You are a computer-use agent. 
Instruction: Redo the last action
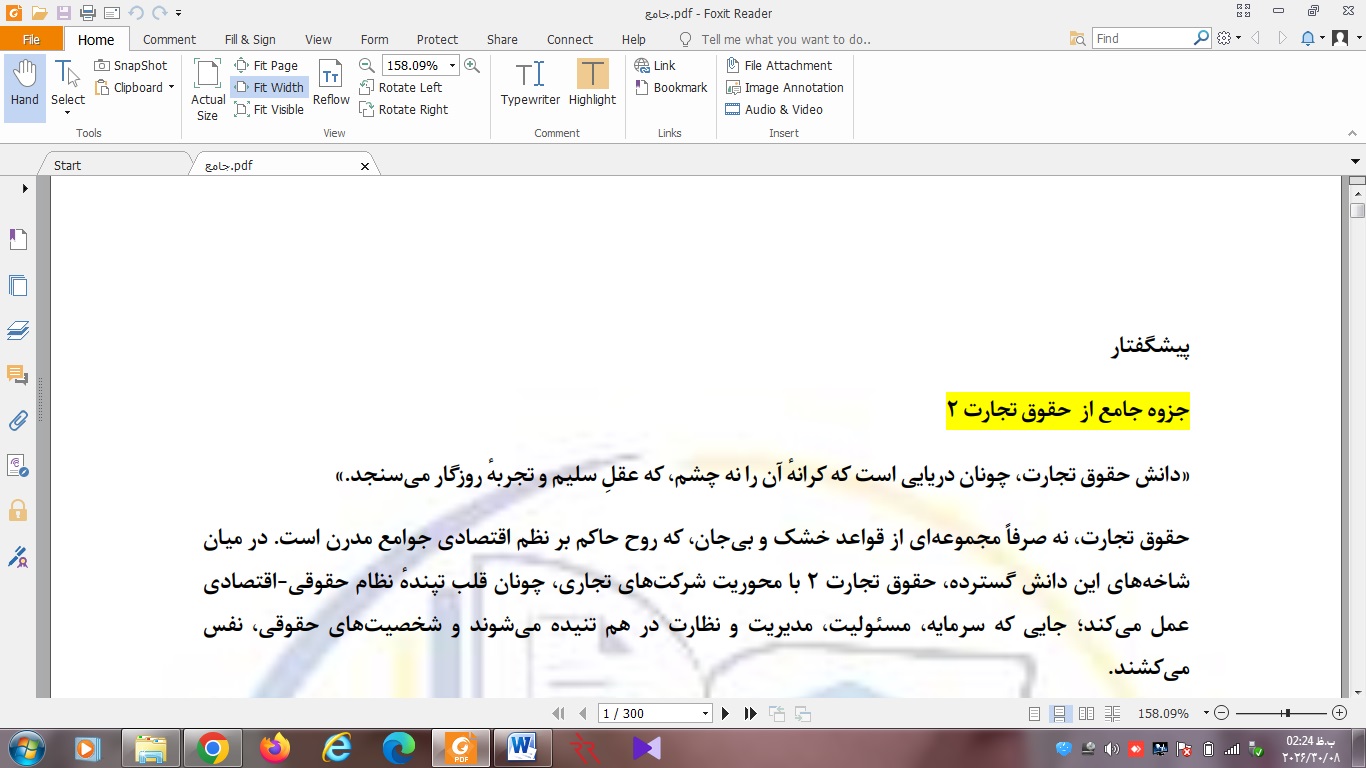tap(160, 13)
